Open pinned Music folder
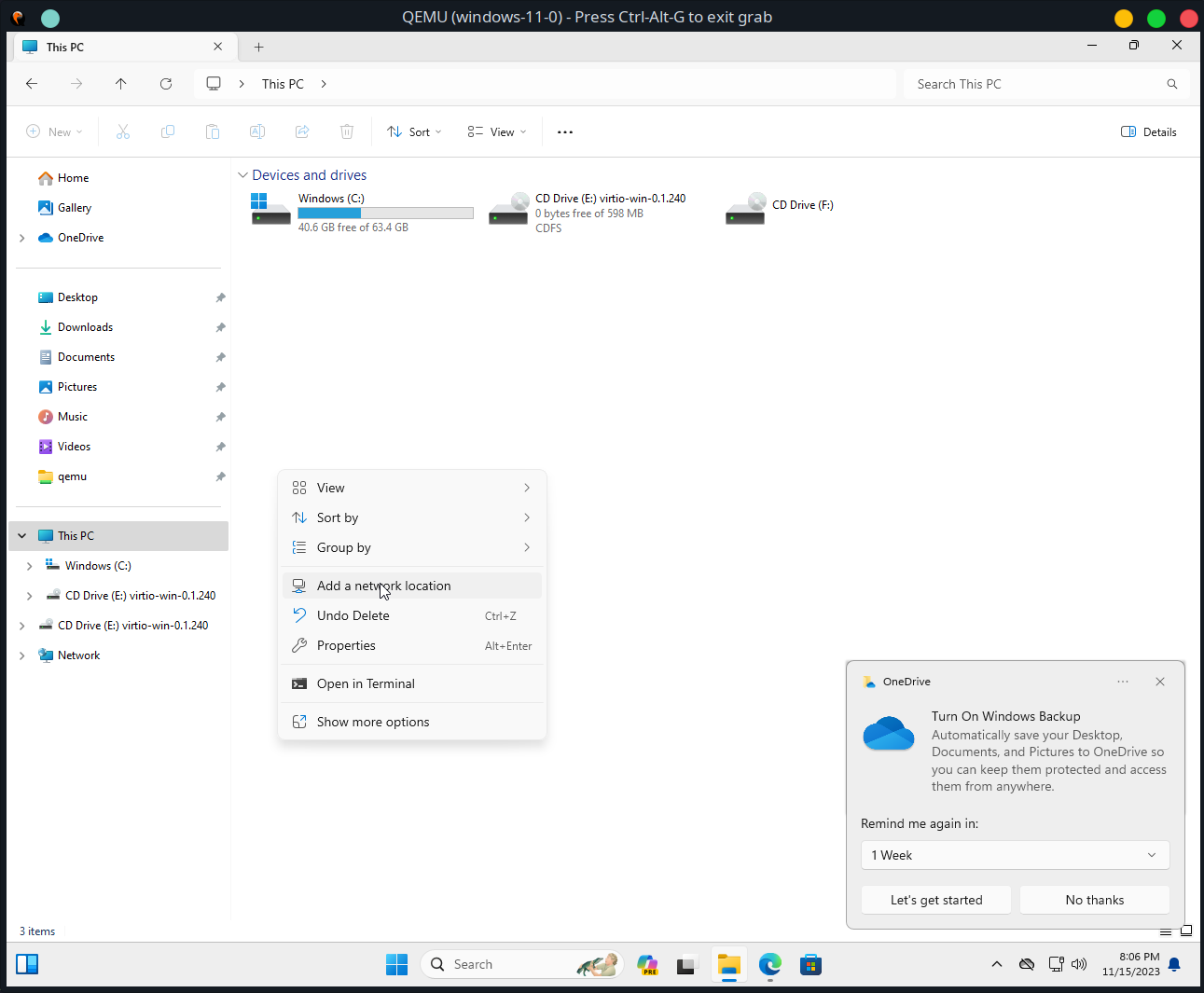Image resolution: width=1204 pixels, height=993 pixels. [118, 417]
